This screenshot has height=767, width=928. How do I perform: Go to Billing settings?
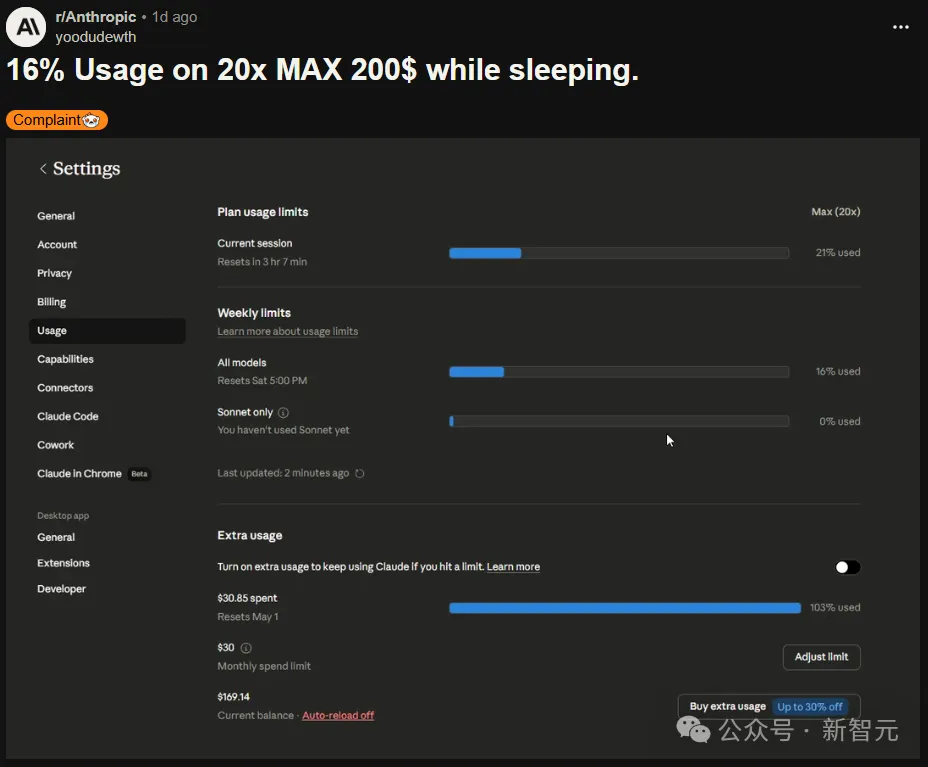(x=52, y=302)
